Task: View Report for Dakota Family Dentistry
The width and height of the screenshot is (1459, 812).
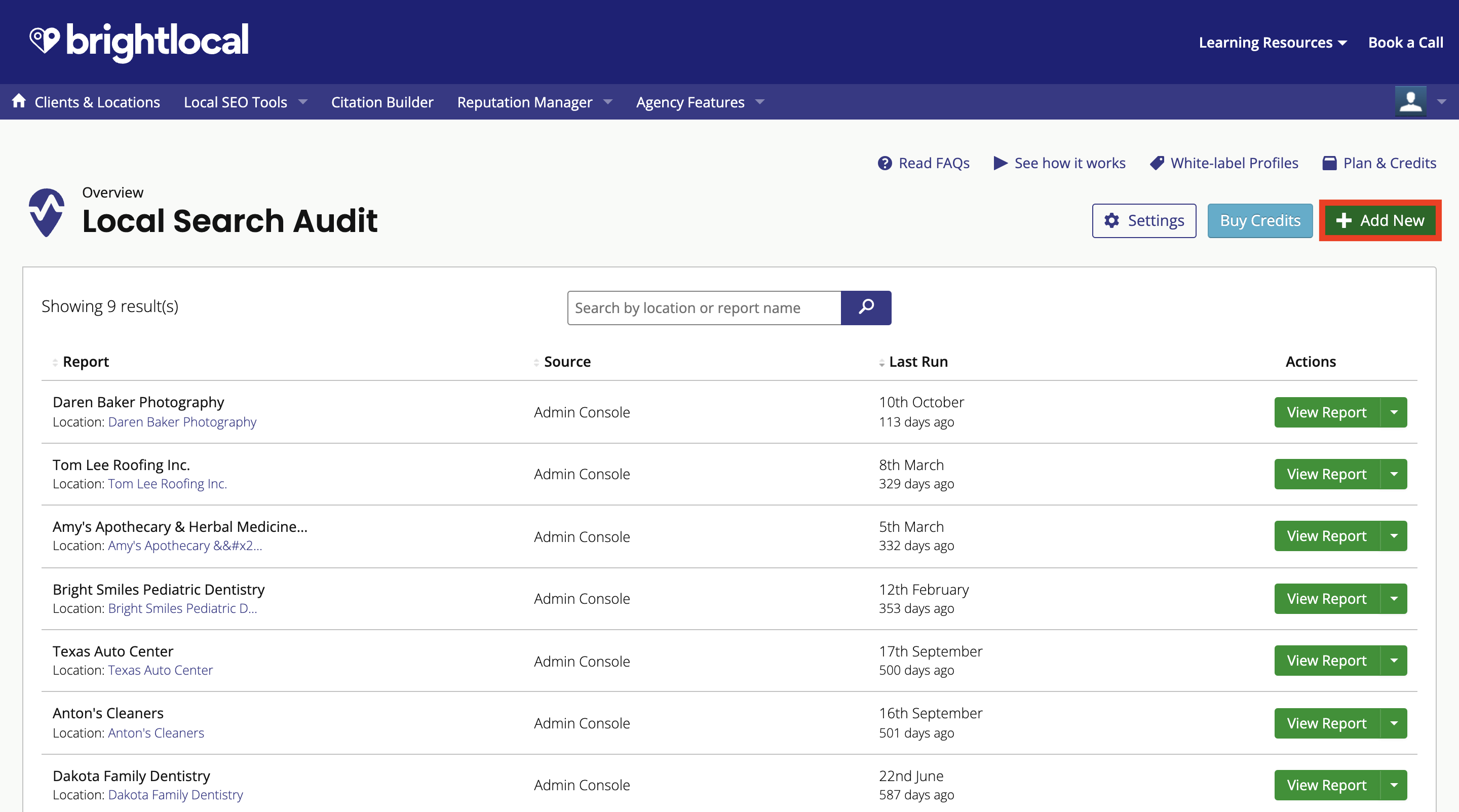Action: [1326, 785]
